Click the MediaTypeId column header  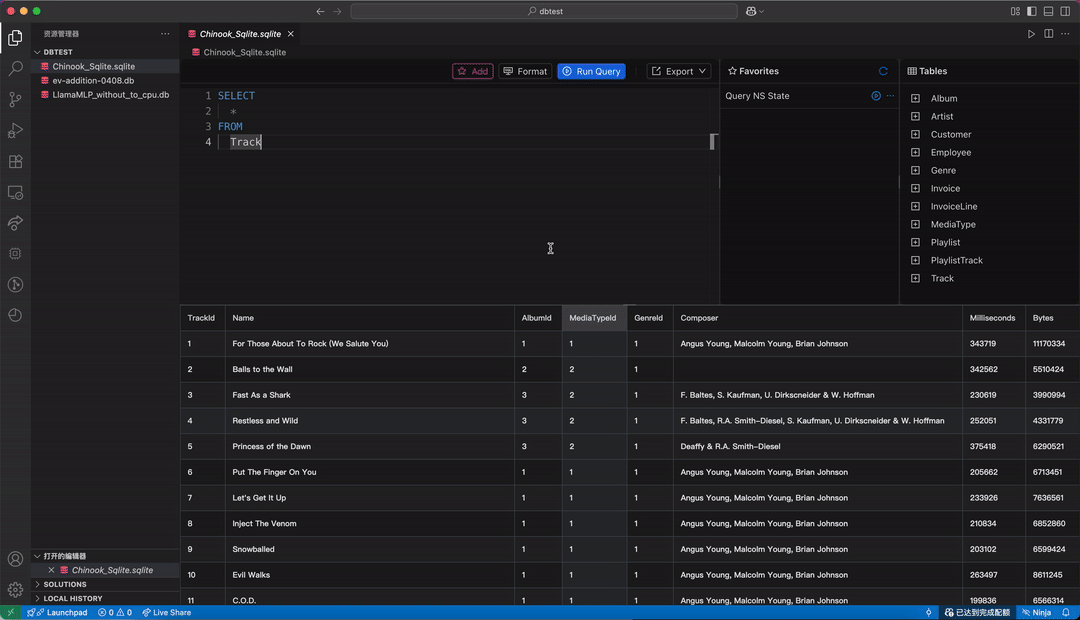click(594, 318)
